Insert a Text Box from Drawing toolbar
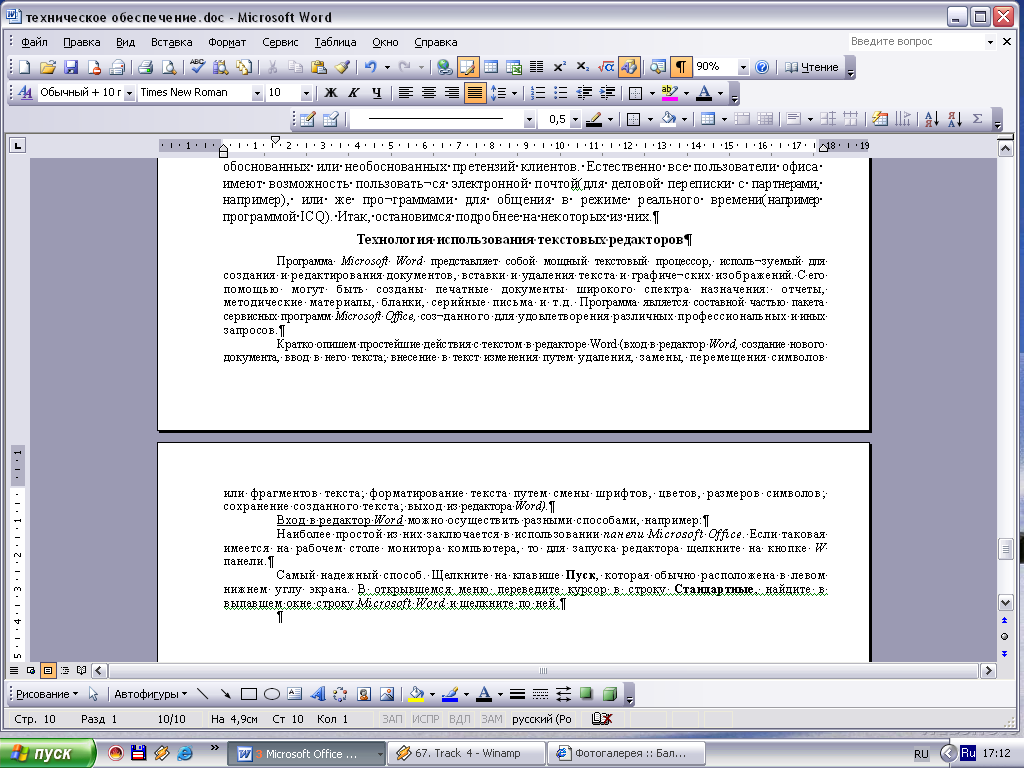Image resolution: width=1024 pixels, height=768 pixels. tap(295, 694)
